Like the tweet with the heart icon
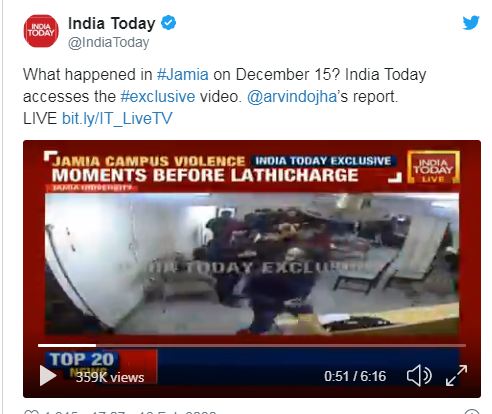Screen dimensions: 492x414 (32, 412)
